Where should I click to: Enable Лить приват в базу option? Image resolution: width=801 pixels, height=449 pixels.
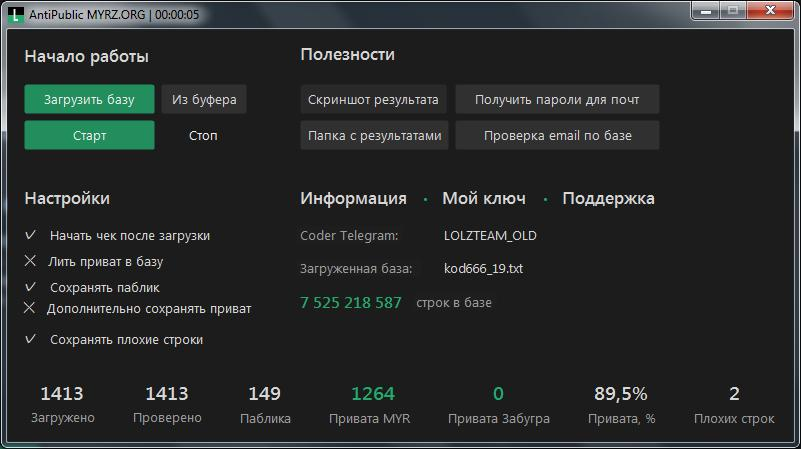[94, 262]
